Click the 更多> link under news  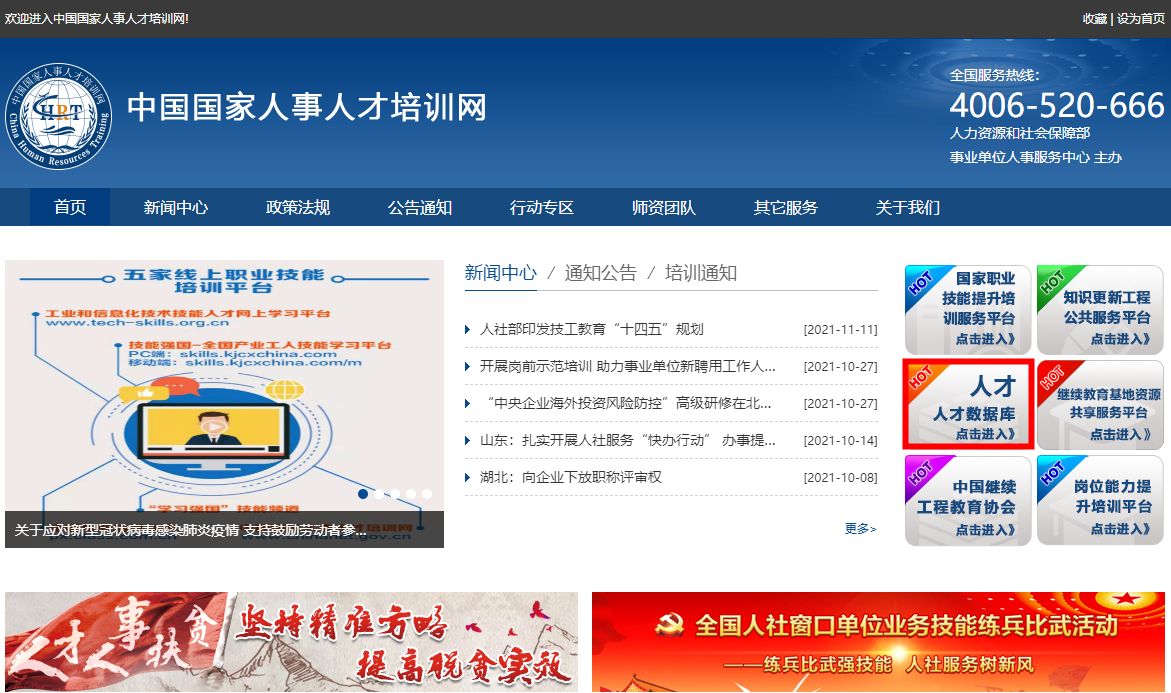pos(860,529)
